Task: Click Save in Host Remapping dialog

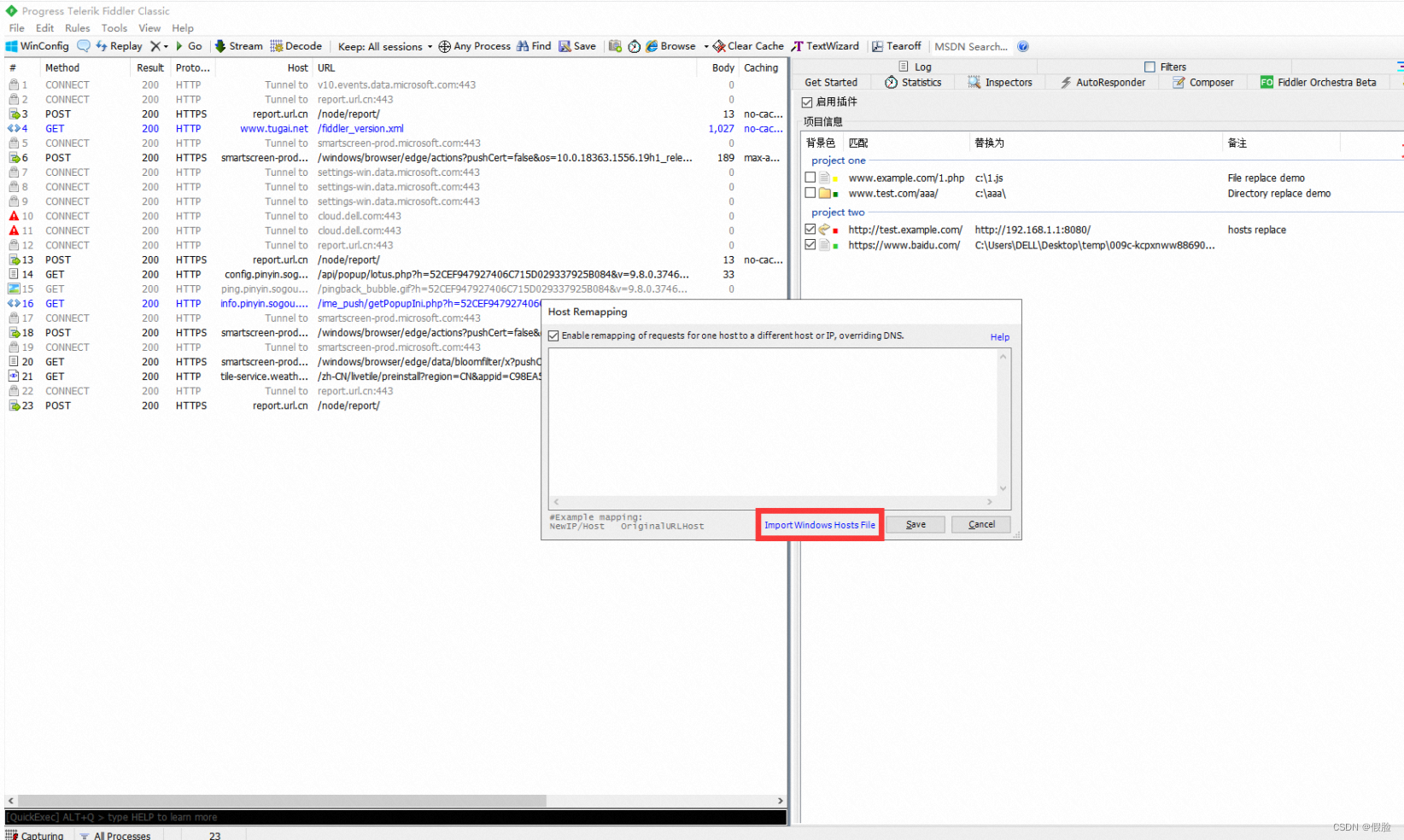Action: (x=916, y=525)
